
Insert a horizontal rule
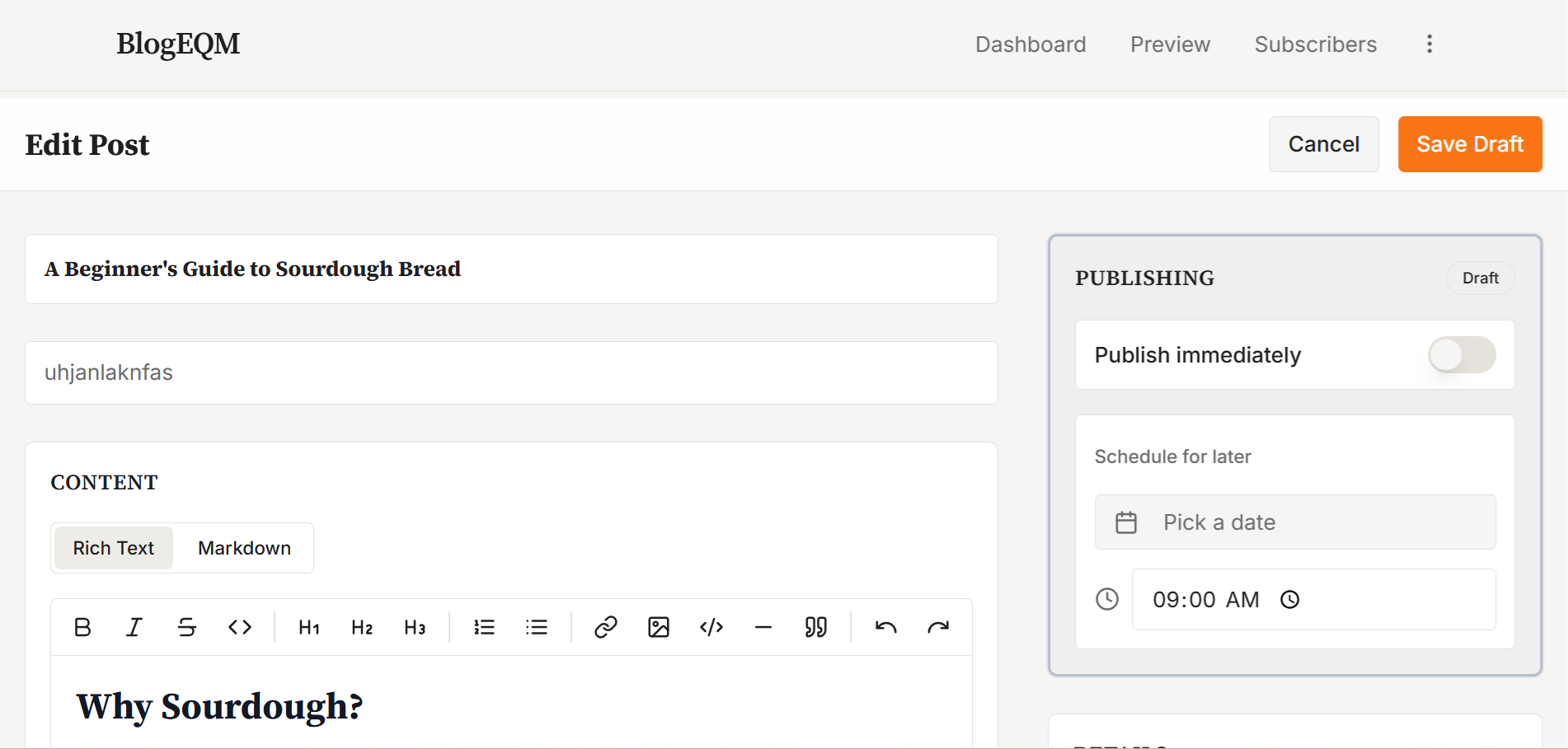tap(763, 627)
